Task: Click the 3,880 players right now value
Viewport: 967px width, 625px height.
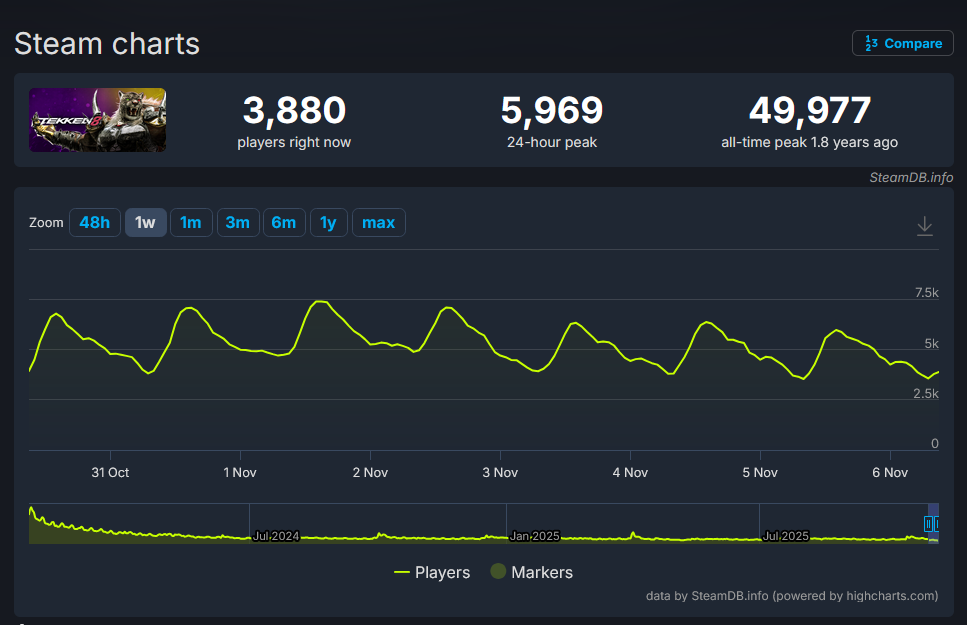Action: click(294, 110)
